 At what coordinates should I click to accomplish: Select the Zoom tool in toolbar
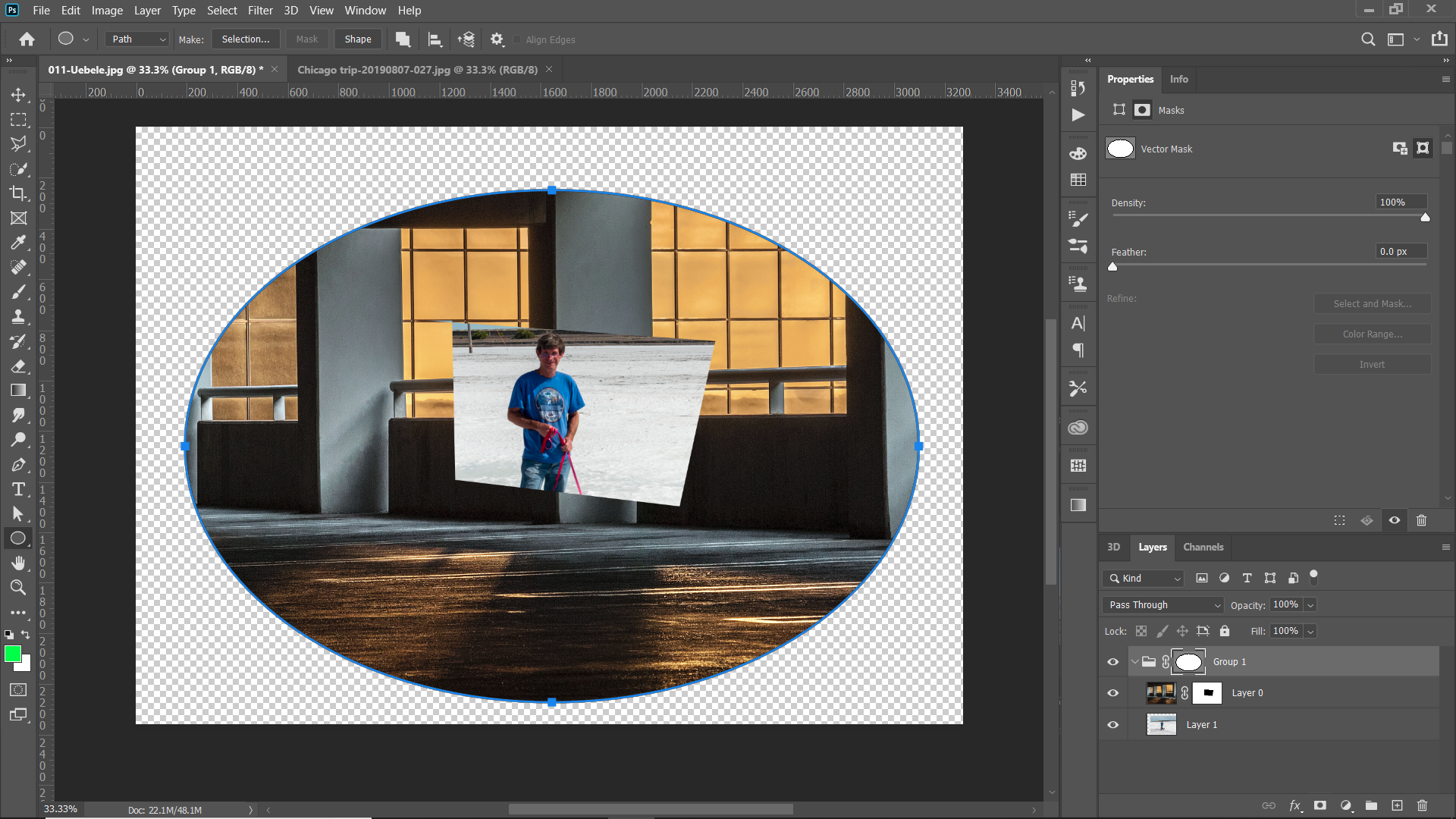point(18,587)
